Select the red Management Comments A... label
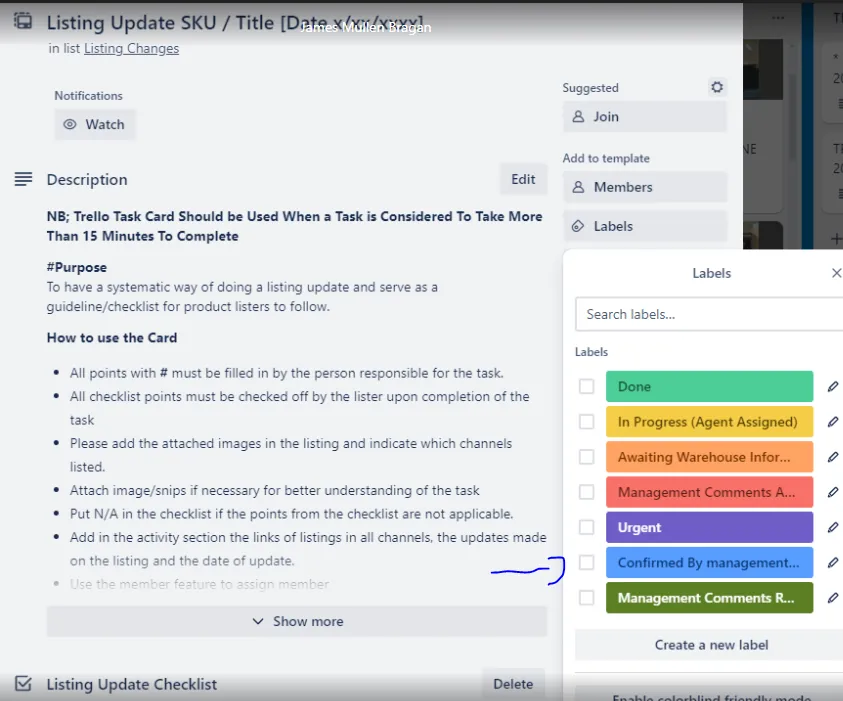The image size is (843, 701). 709,492
